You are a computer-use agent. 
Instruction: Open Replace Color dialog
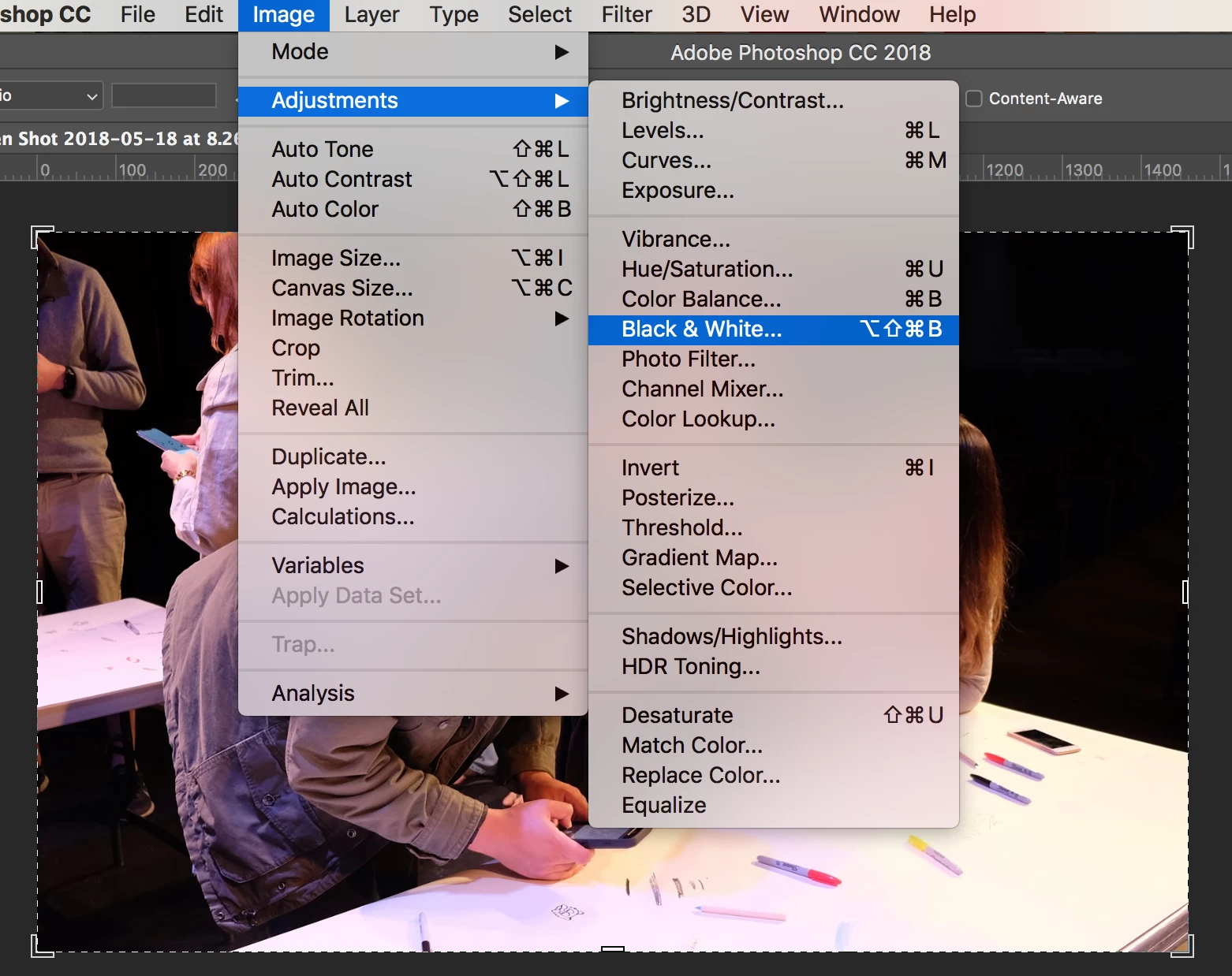[x=774, y=776]
